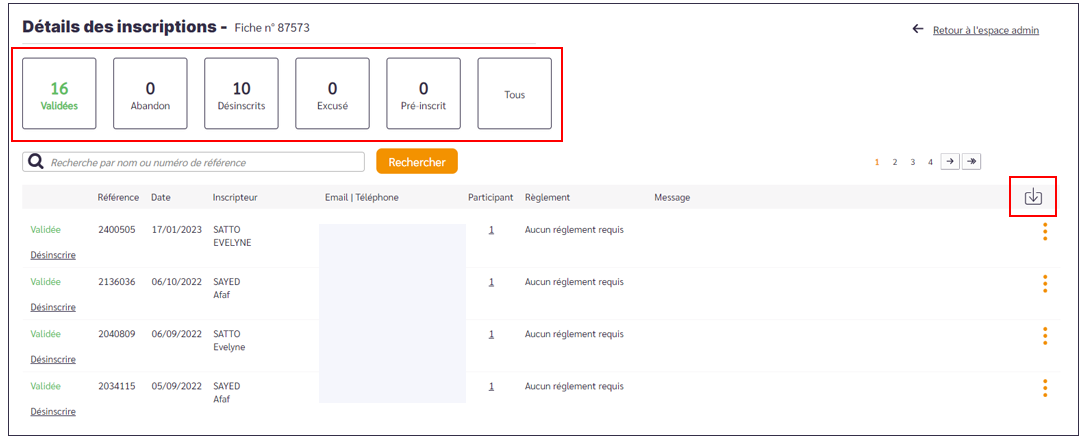Jump to last page arrow
This screenshot has width=1090, height=443.
tap(970, 161)
